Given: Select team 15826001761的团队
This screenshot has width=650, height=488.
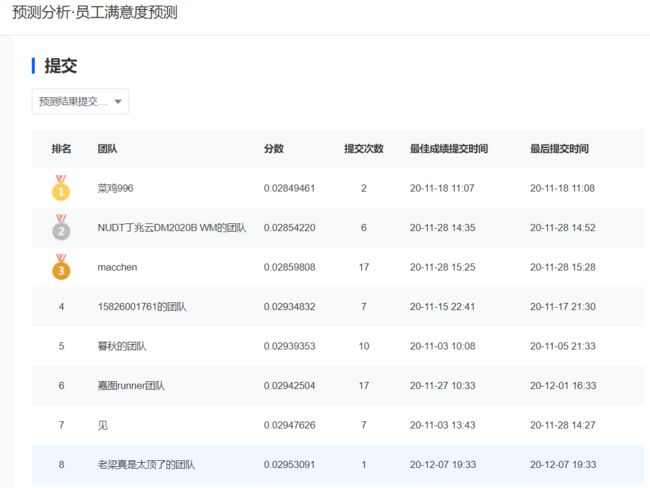Looking at the screenshot, I should pos(142,307).
